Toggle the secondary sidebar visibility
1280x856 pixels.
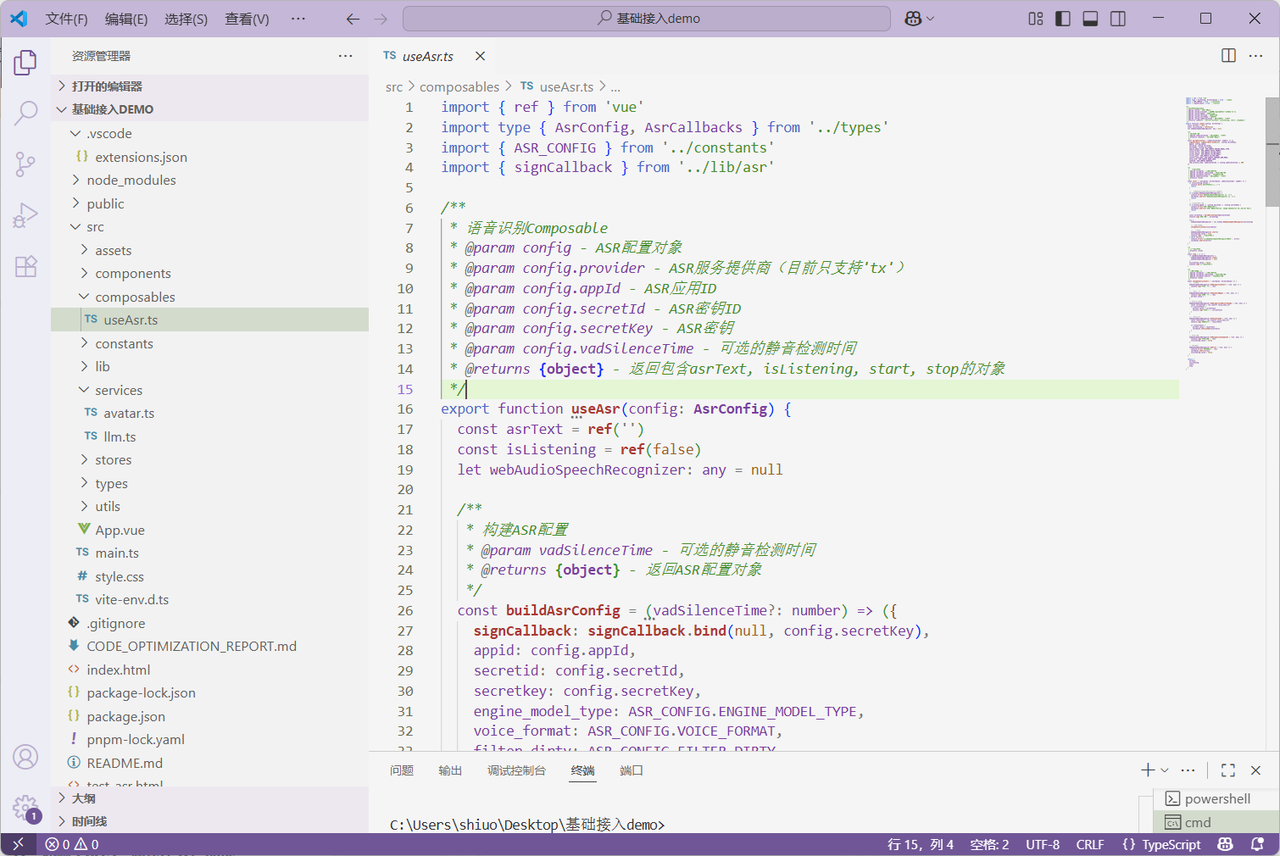tap(1118, 19)
